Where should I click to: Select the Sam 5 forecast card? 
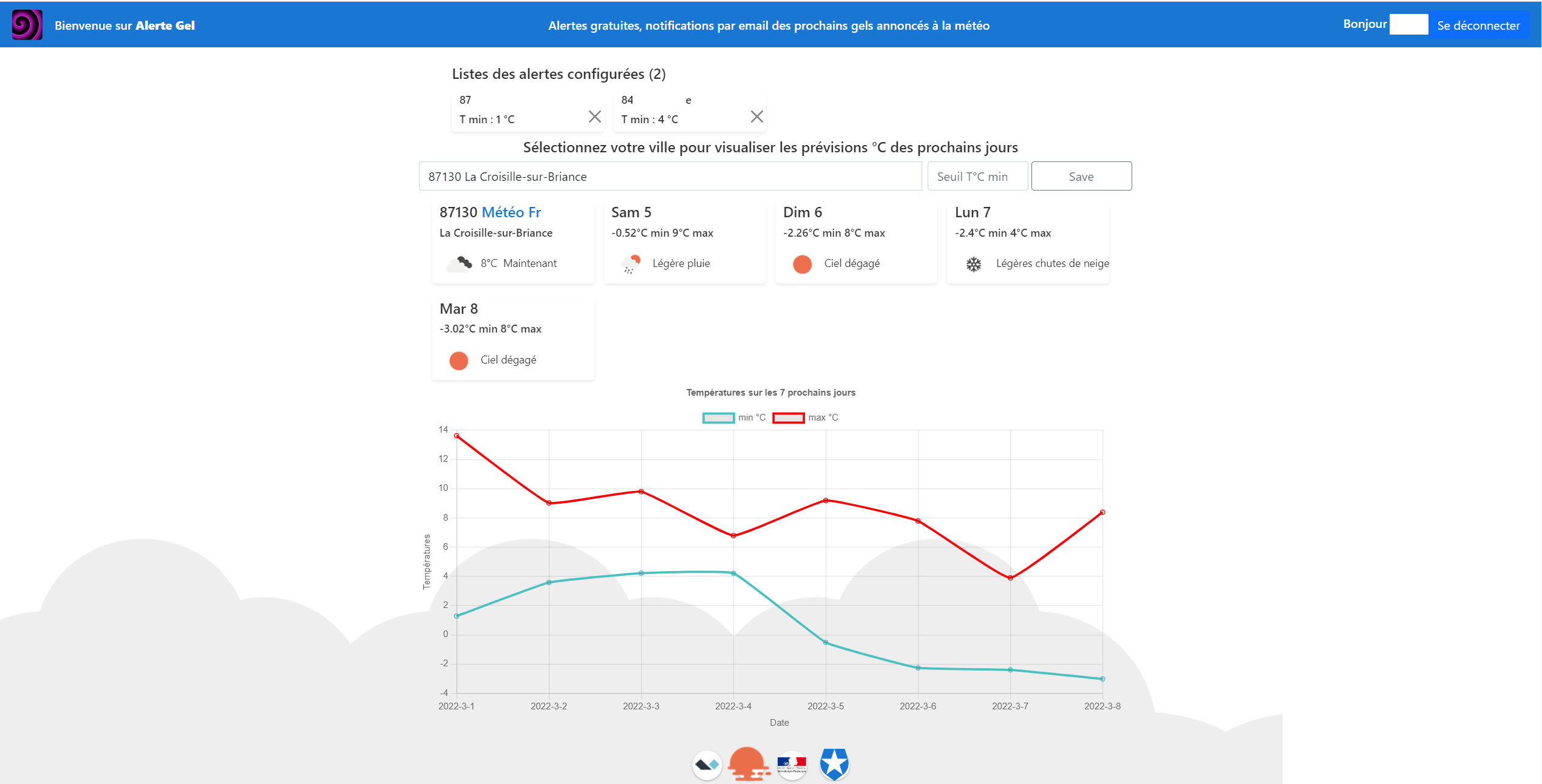[685, 243]
